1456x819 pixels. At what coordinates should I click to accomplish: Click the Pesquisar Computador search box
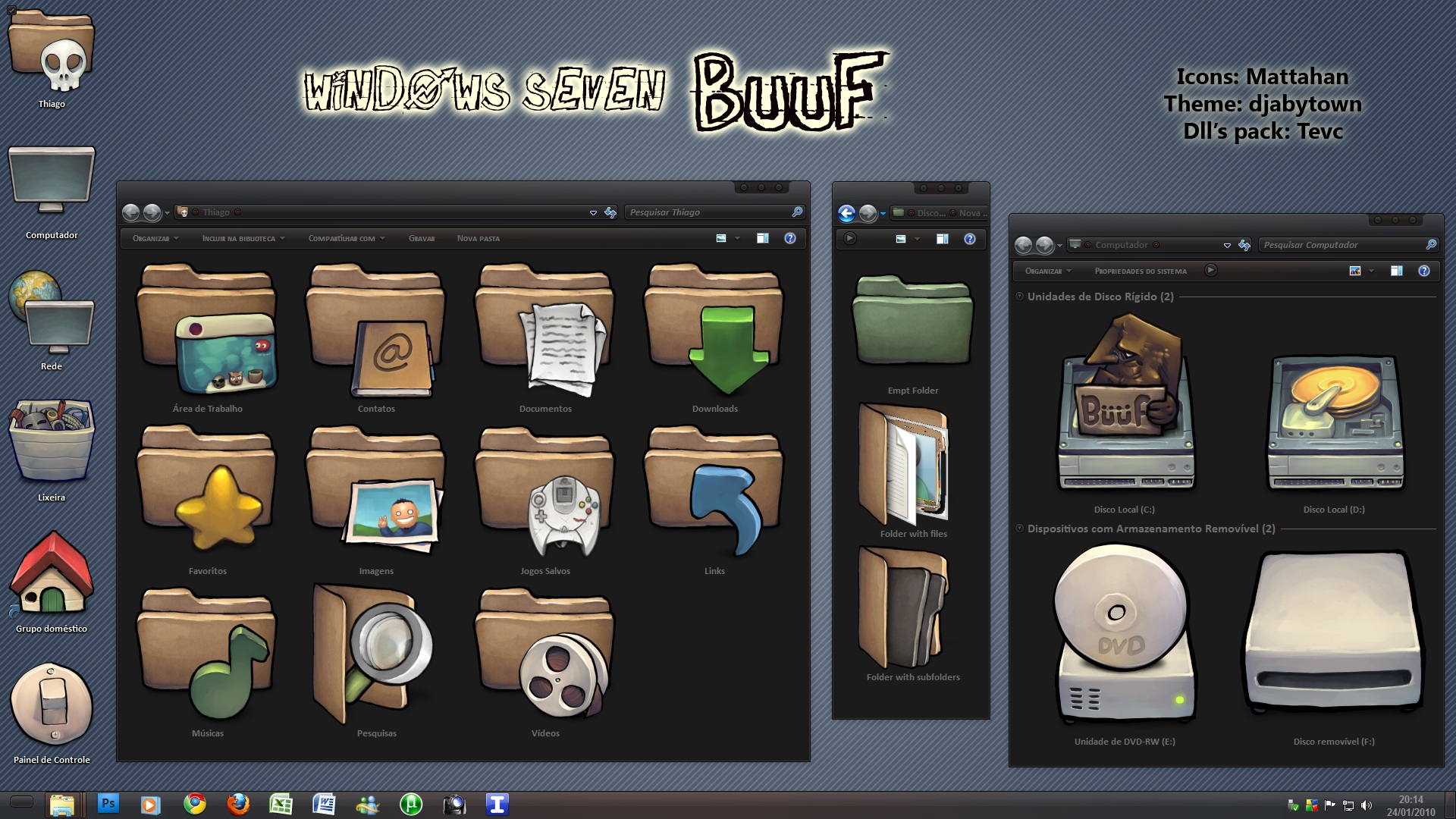1338,244
